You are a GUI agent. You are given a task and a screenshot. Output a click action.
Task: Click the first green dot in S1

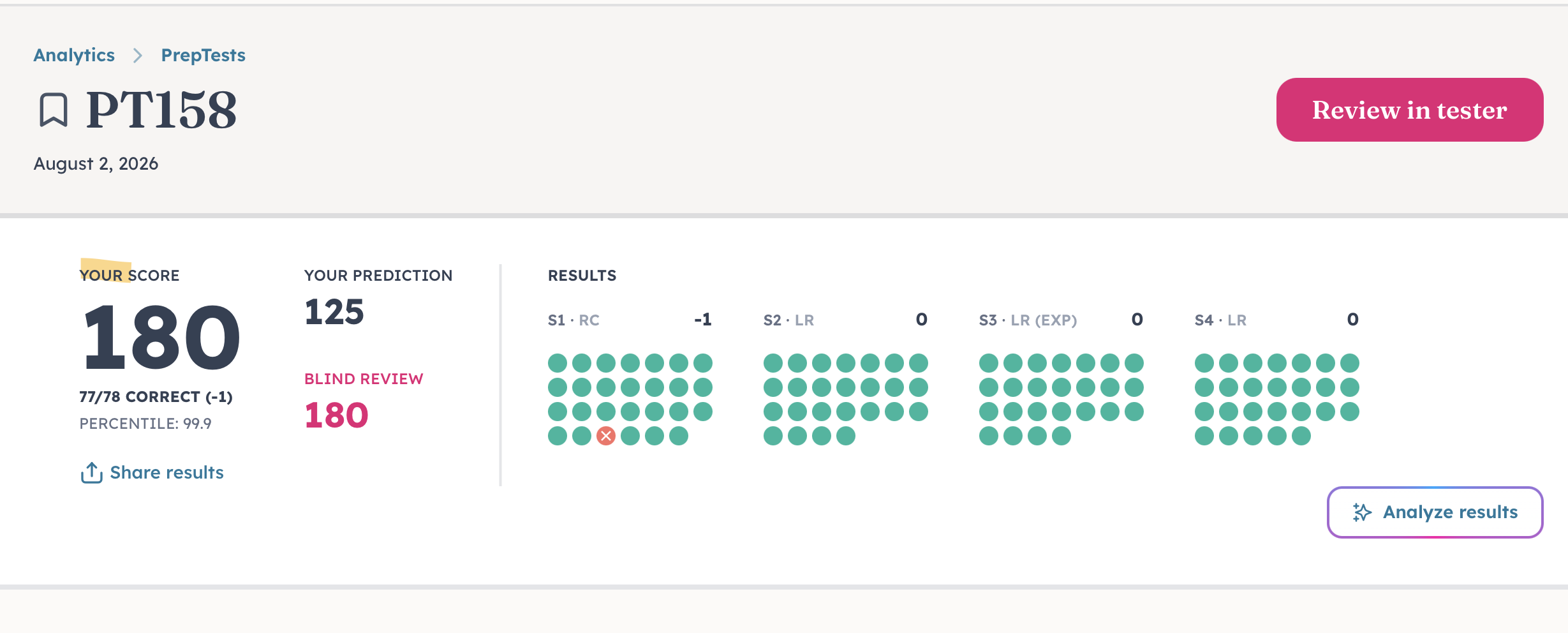[558, 363]
